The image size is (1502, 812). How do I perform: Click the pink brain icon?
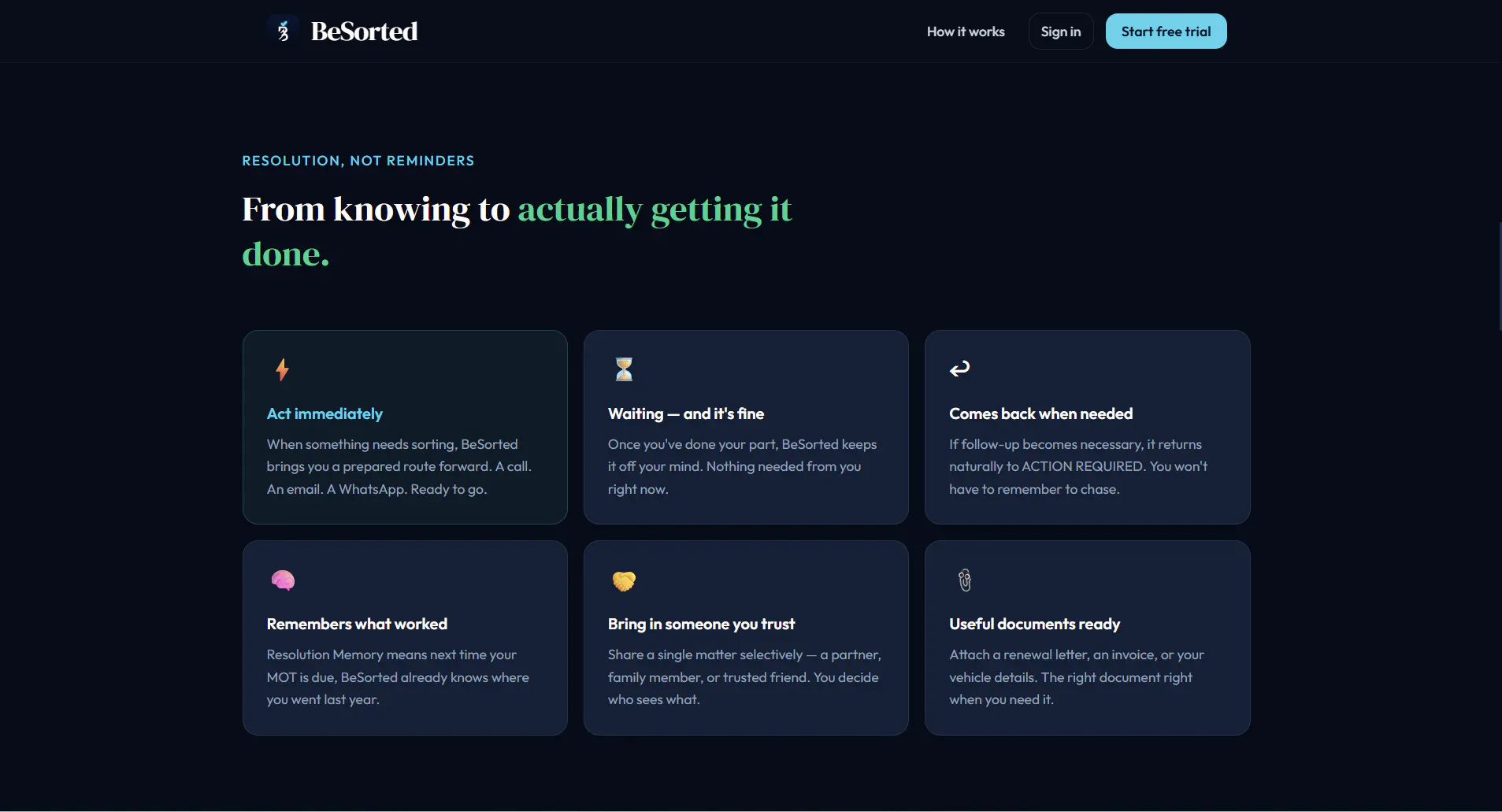(x=283, y=580)
